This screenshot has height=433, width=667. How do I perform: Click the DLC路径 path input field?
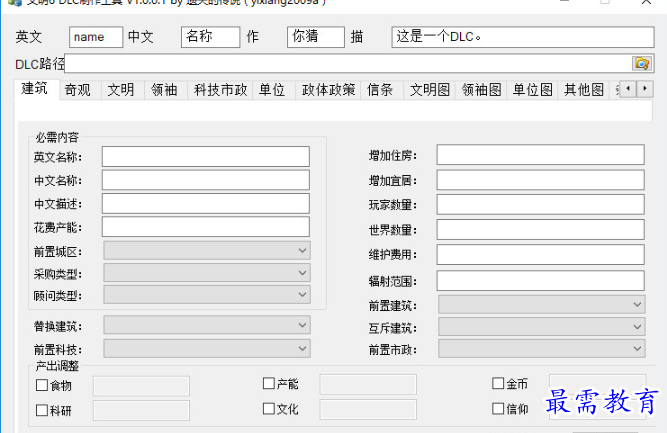click(348, 63)
